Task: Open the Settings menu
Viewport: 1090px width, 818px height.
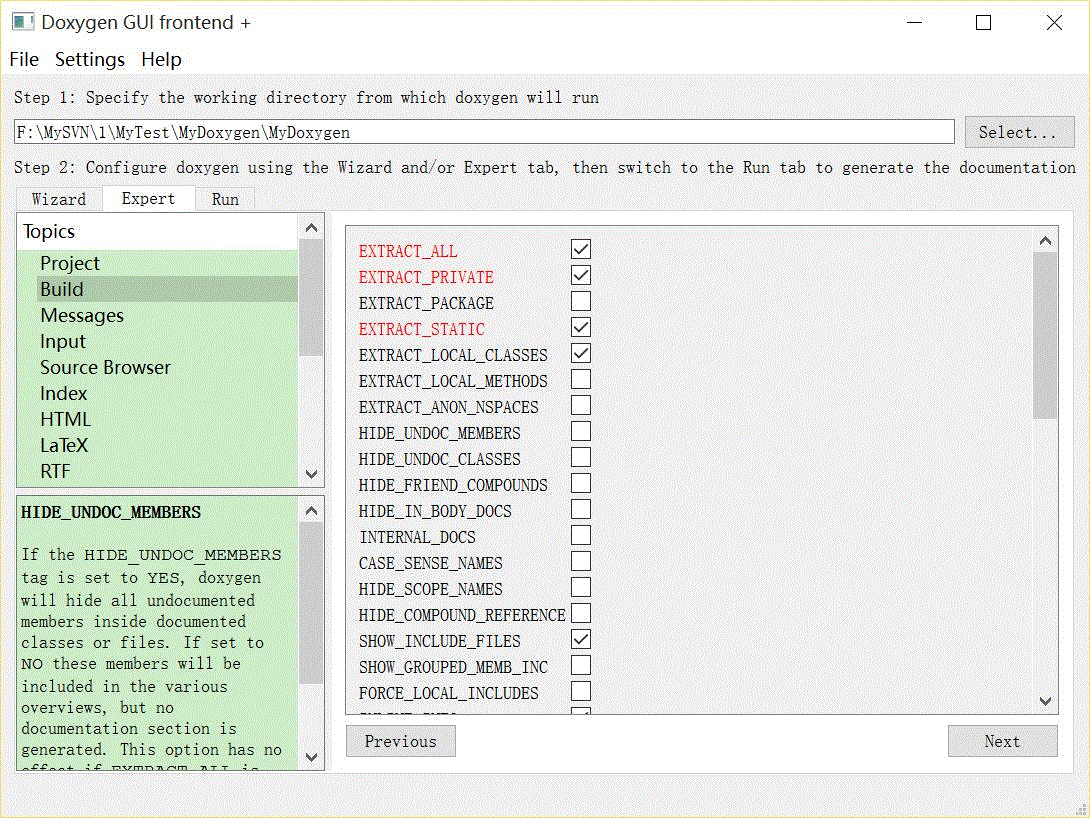Action: coord(90,60)
